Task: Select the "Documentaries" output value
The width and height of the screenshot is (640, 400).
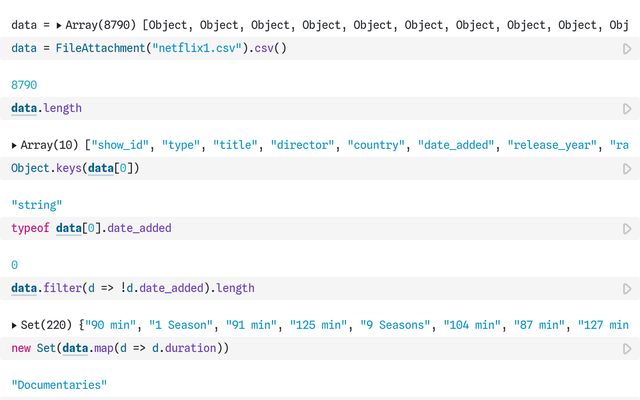Action: [x=58, y=385]
